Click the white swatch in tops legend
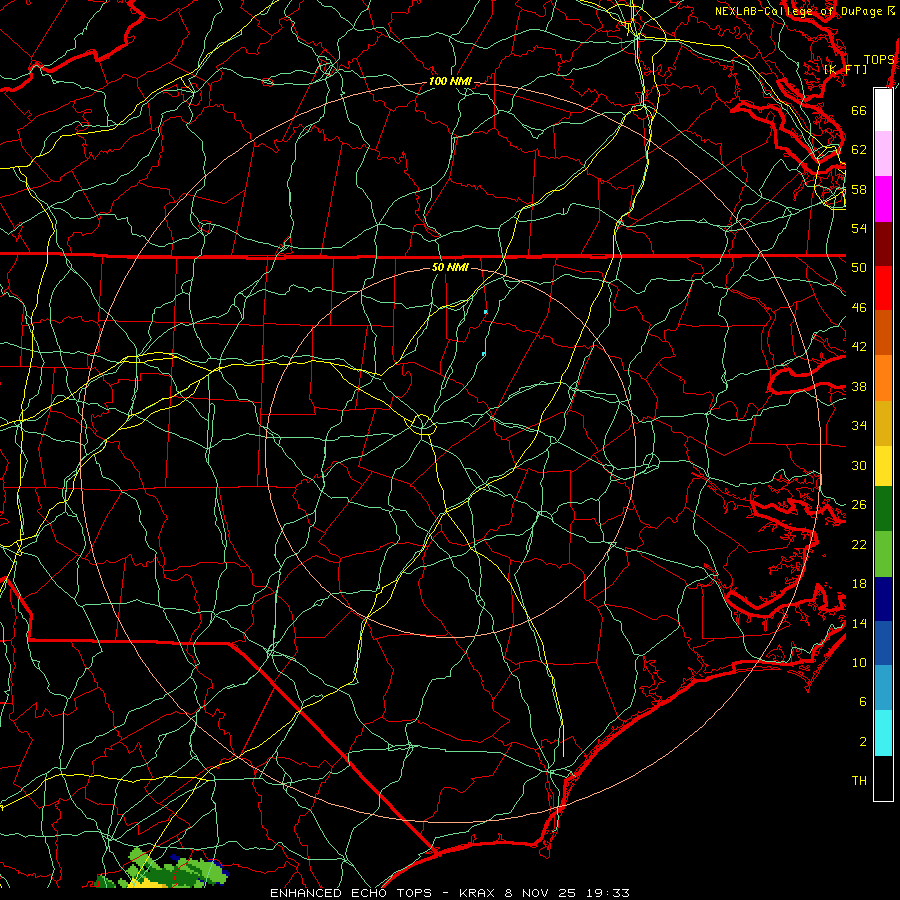Image resolution: width=900 pixels, height=900 pixels. click(x=883, y=110)
